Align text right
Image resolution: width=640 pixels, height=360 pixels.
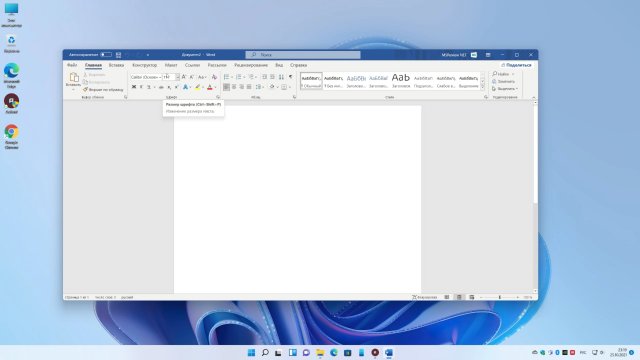pyautogui.click(x=242, y=87)
